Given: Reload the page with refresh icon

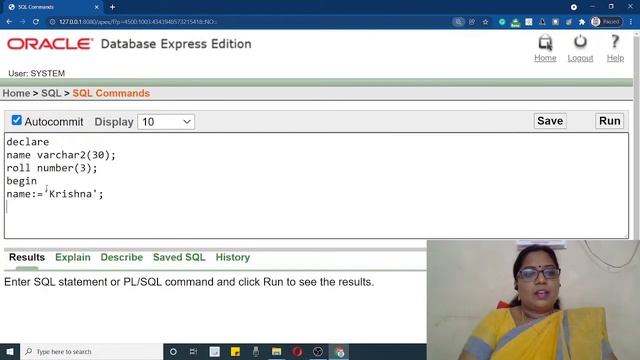Looking at the screenshot, I should pyautogui.click(x=36, y=22).
